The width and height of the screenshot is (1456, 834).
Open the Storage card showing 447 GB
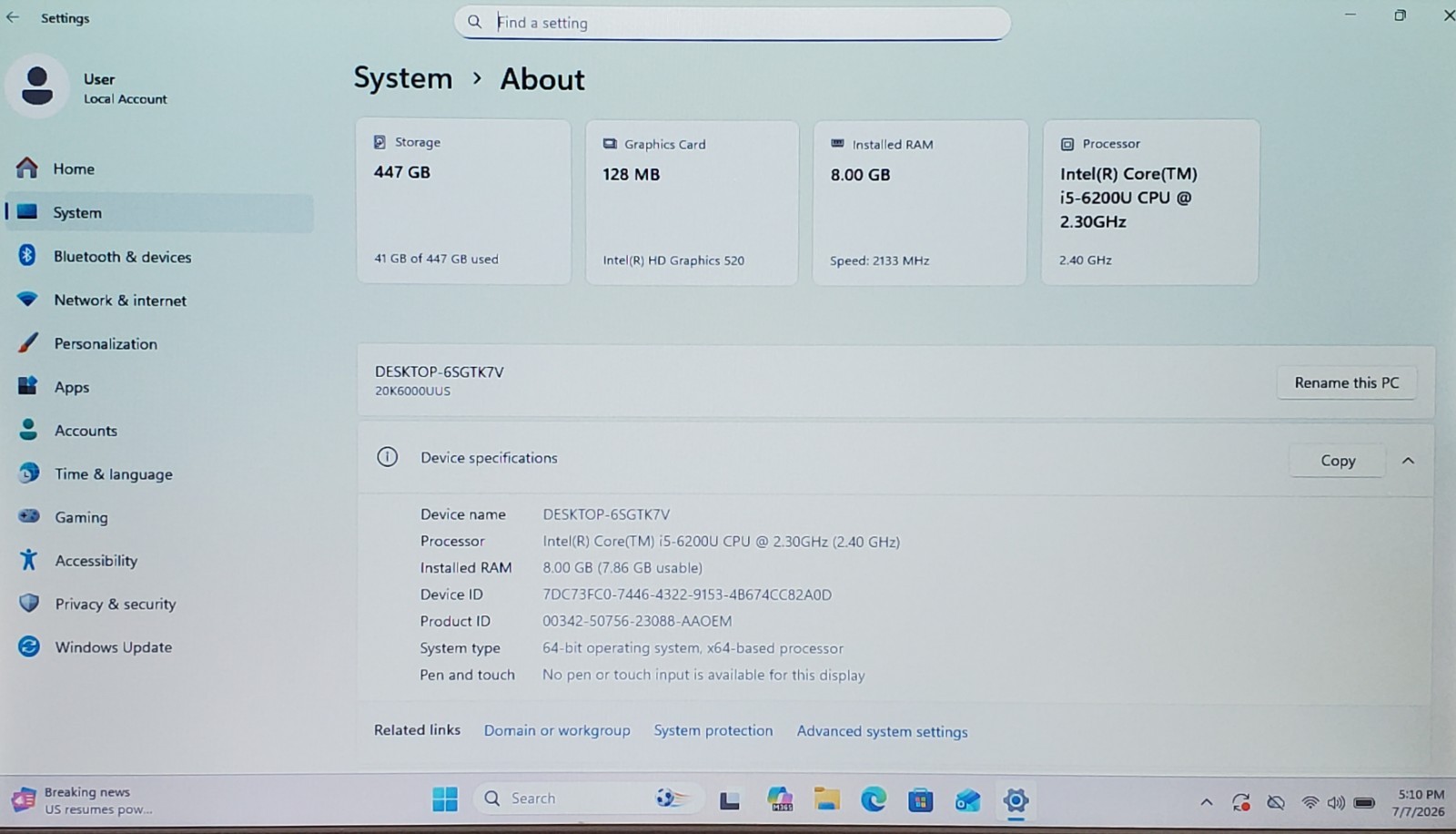[x=463, y=201]
